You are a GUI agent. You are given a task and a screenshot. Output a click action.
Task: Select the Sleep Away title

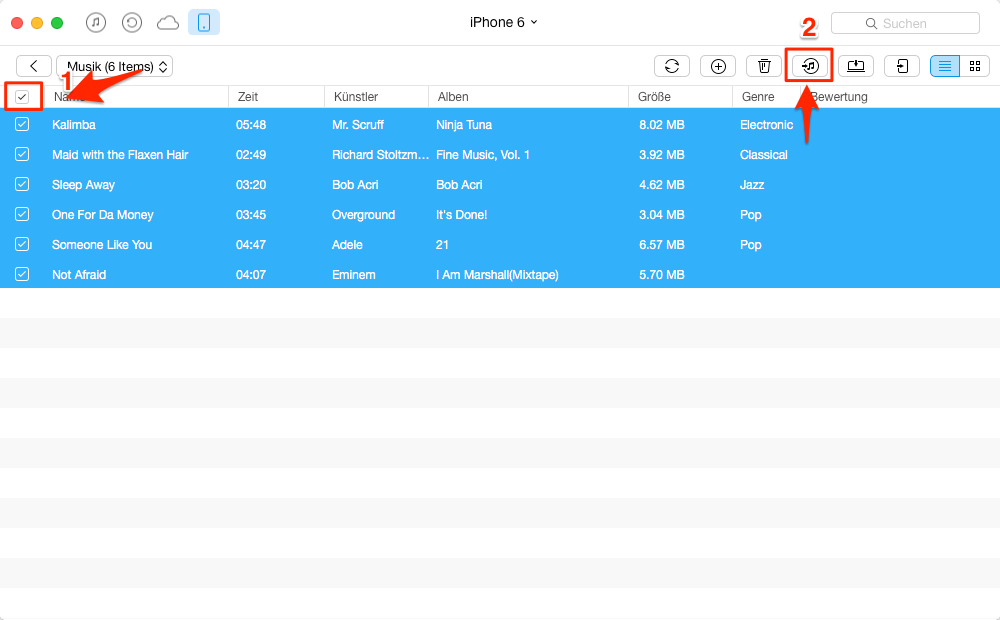[84, 184]
